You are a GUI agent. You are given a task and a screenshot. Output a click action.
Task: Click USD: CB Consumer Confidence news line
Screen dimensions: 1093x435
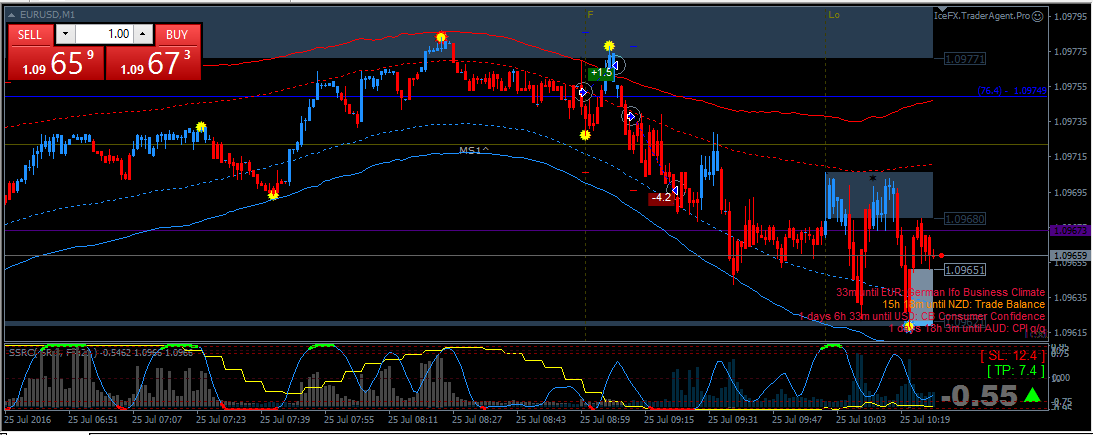922,316
